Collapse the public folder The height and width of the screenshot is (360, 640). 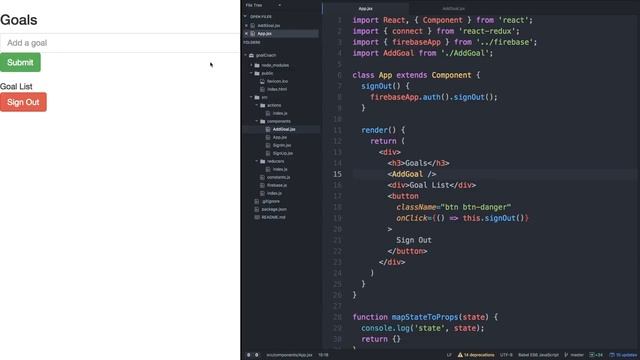pos(251,73)
